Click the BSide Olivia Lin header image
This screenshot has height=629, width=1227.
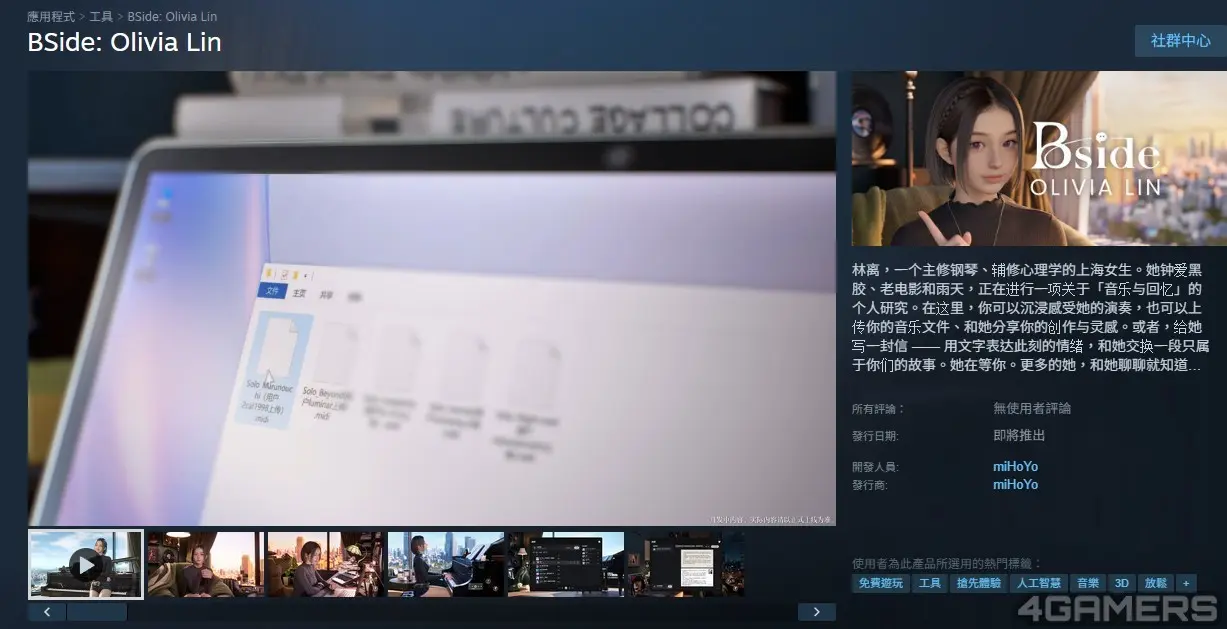click(x=1038, y=158)
